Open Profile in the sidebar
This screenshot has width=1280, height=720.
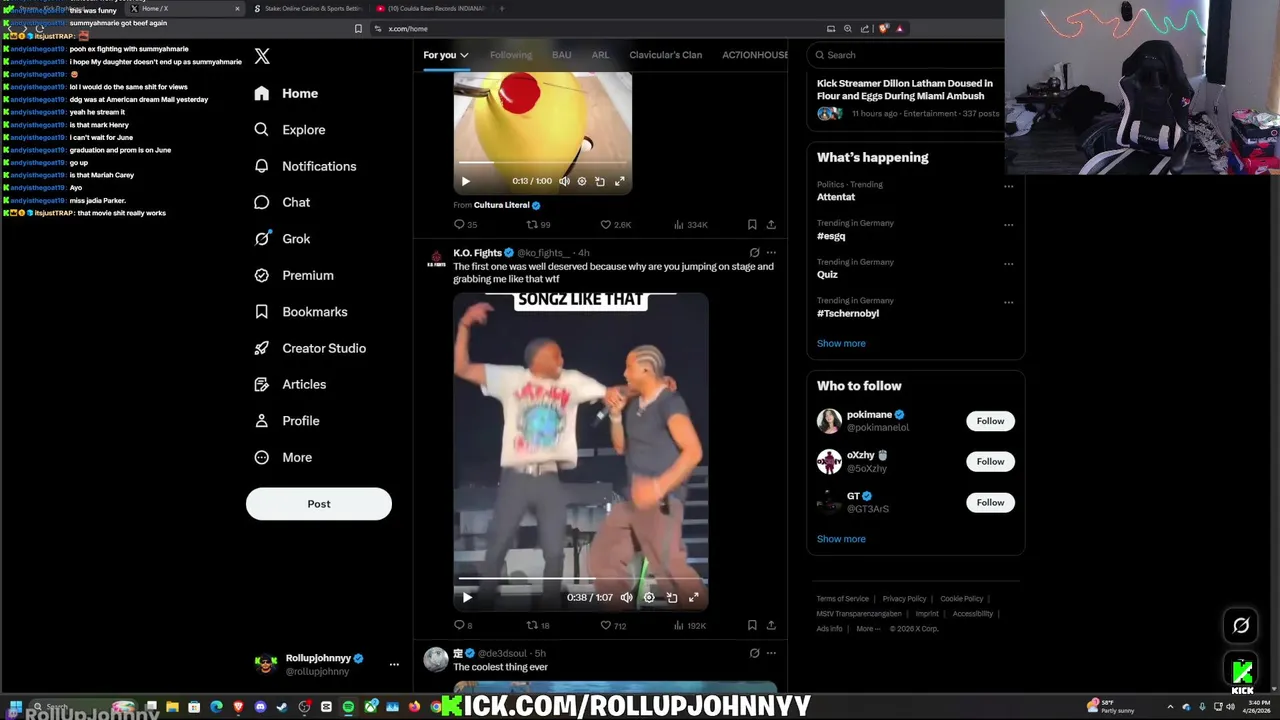(x=287, y=421)
